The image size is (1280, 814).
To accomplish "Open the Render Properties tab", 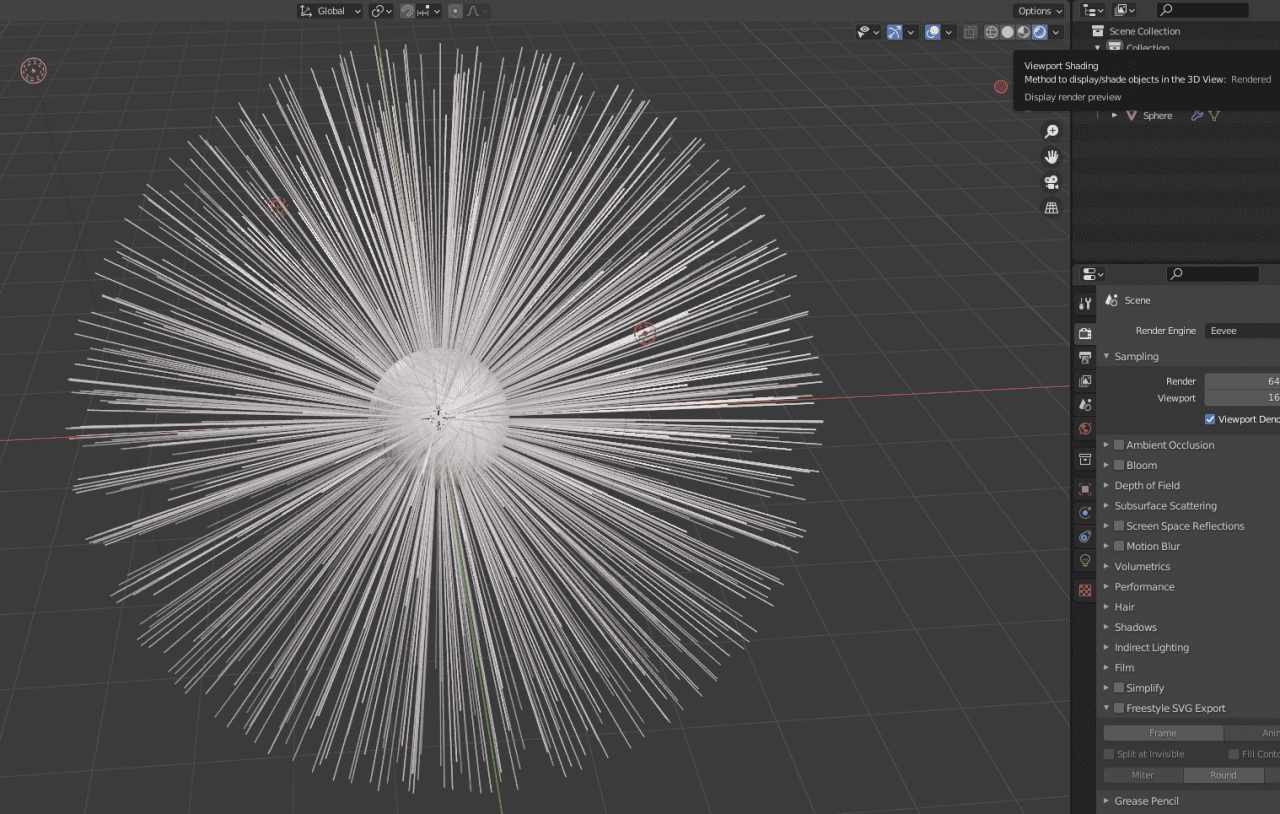I will 1085,333.
